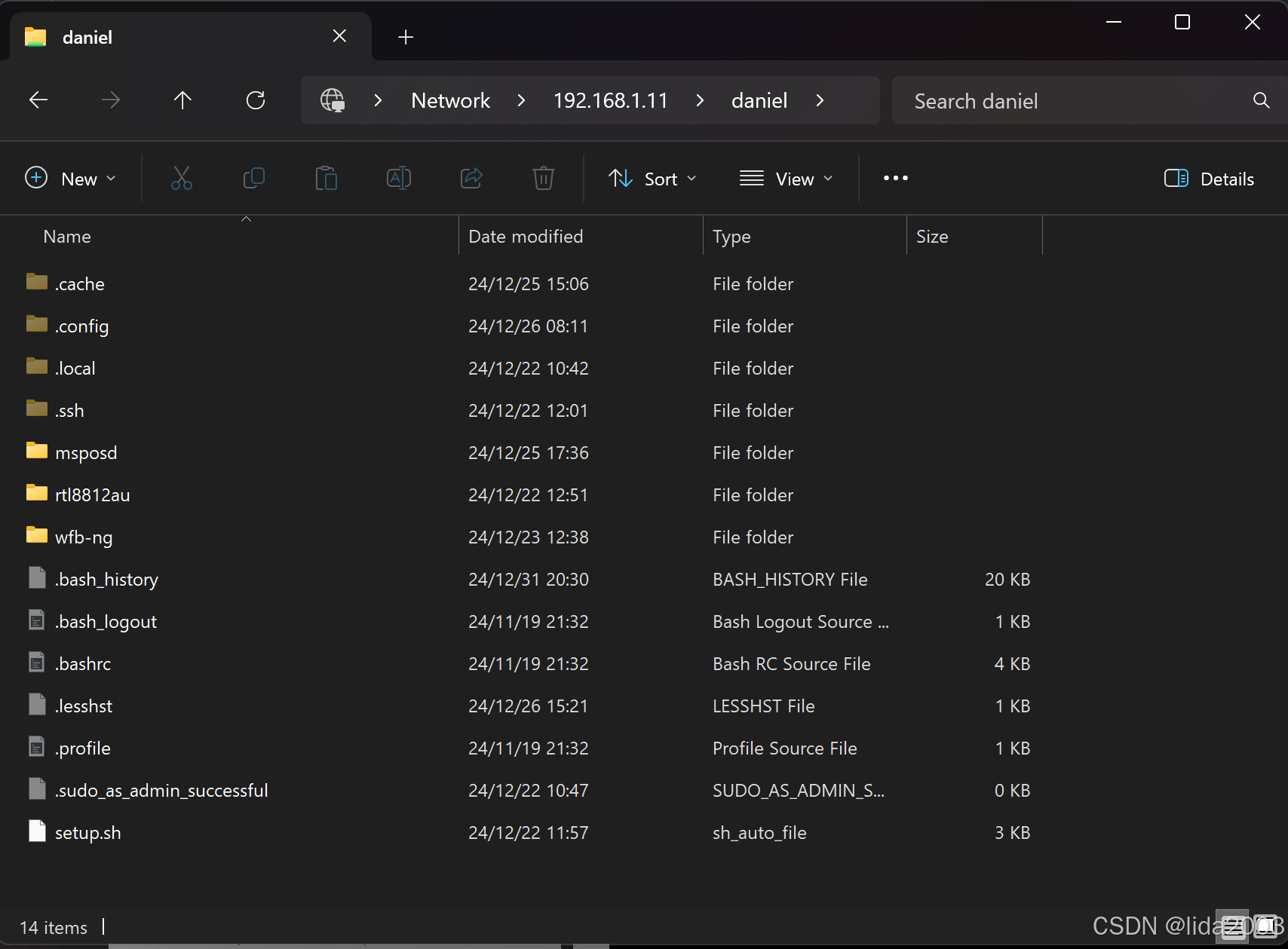The width and height of the screenshot is (1288, 949).
Task: Click the 20 KB size of .bash_history
Action: pyautogui.click(x=1007, y=579)
